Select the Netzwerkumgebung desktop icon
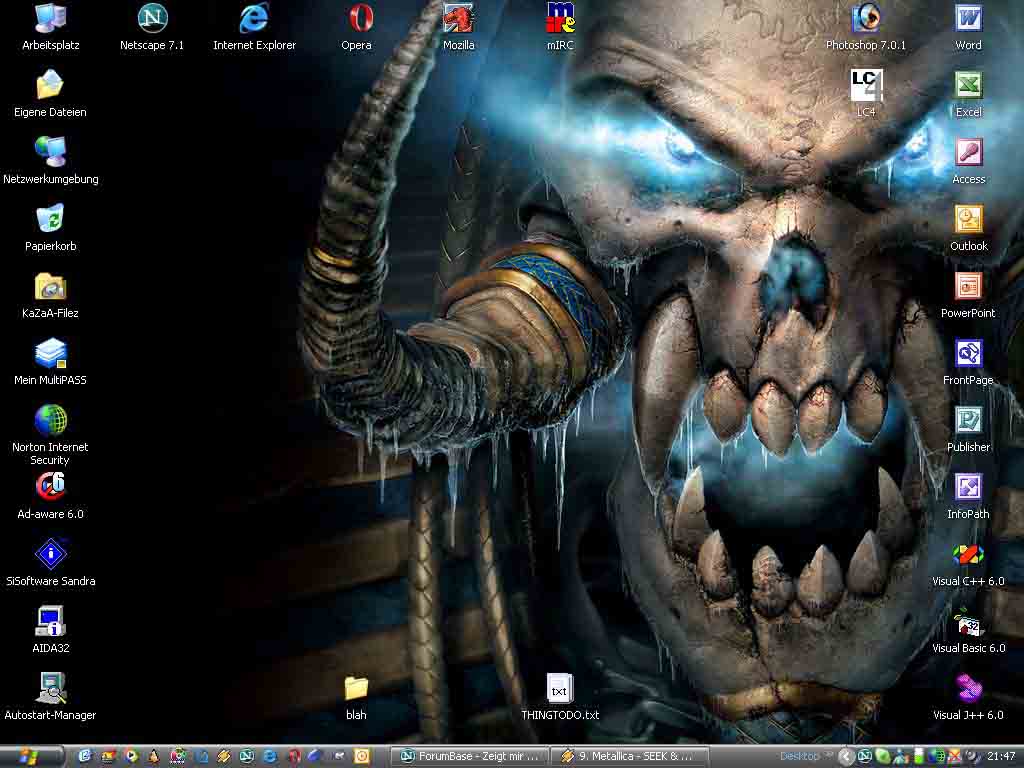 pyautogui.click(x=50, y=161)
